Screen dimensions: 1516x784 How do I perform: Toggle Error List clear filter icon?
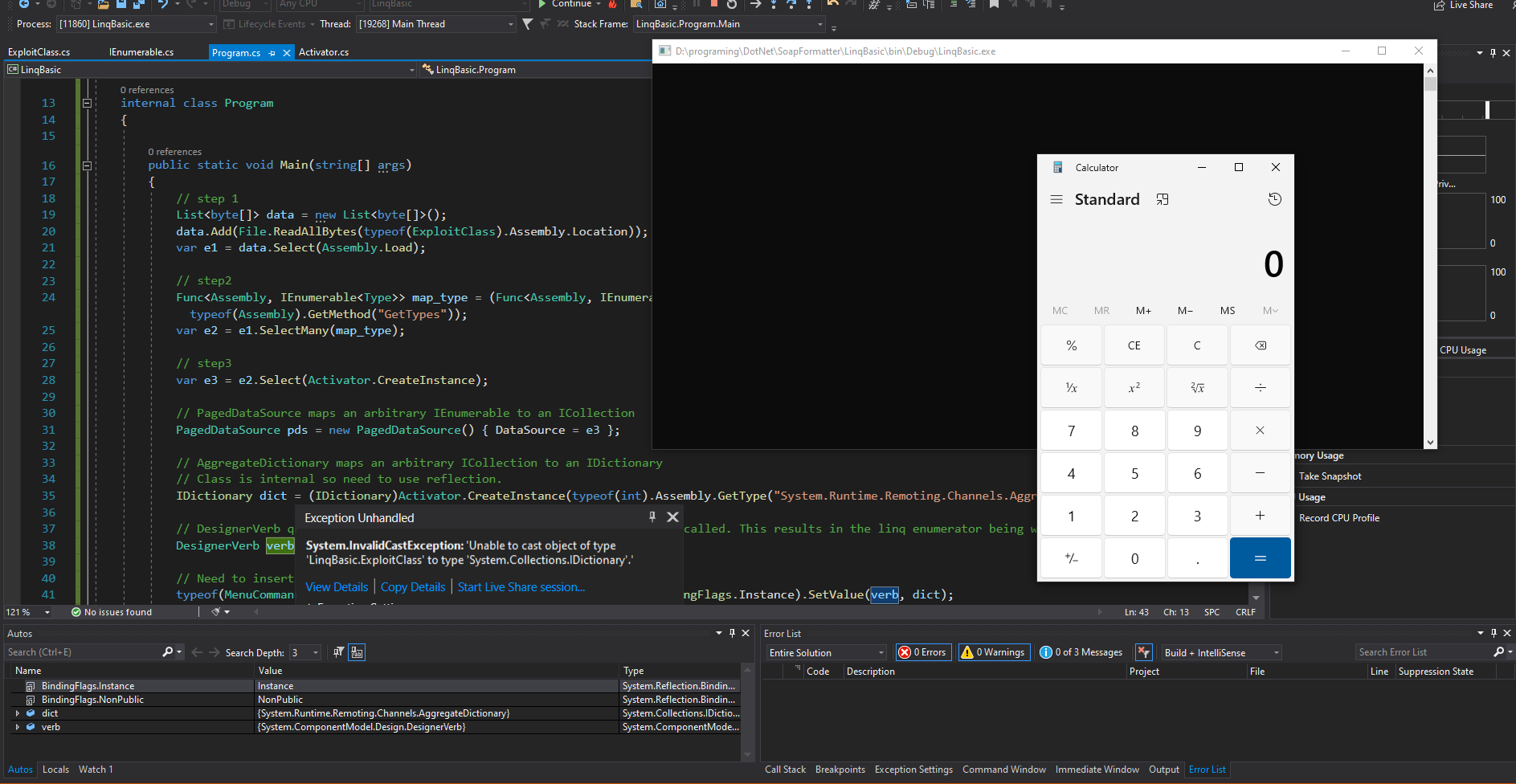pyautogui.click(x=1144, y=652)
